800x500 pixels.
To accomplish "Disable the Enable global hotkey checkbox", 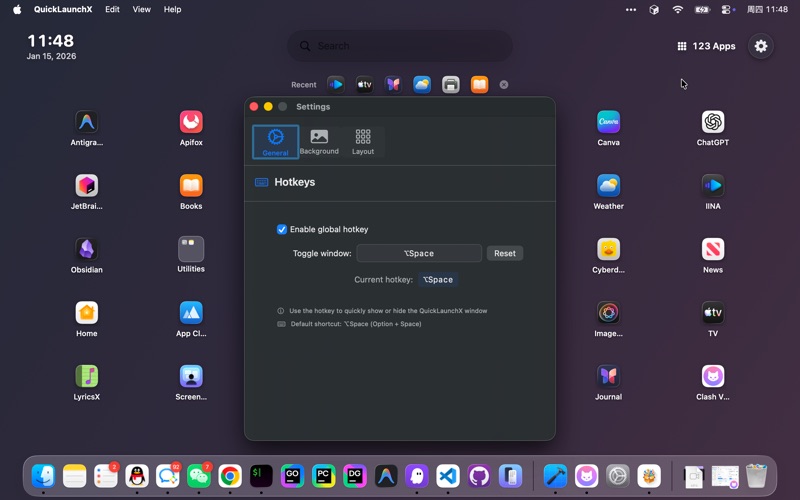I will pyautogui.click(x=282, y=229).
